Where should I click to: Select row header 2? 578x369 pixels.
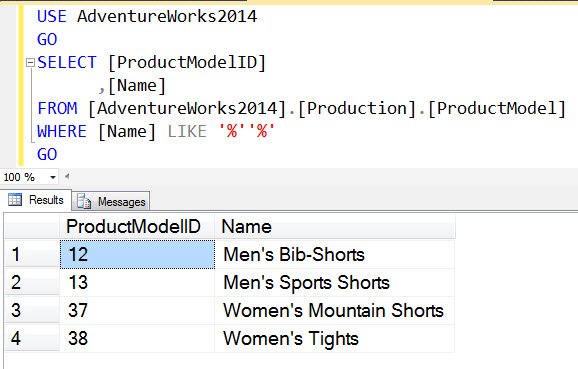32,282
